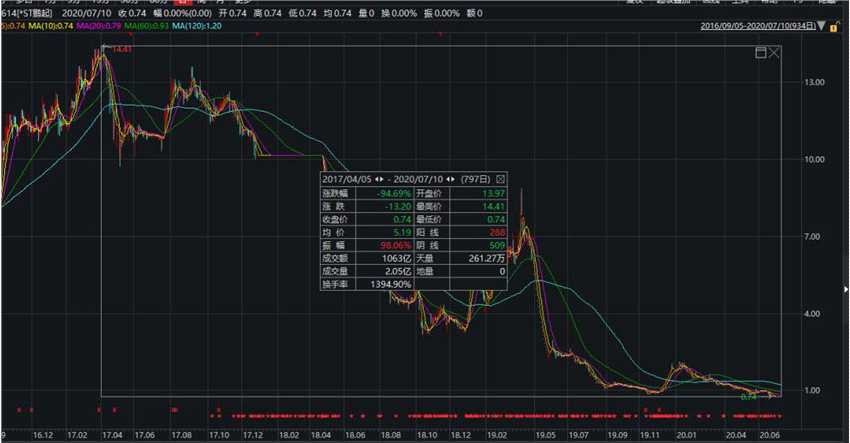Click the 16.12 date axis label

43,435
